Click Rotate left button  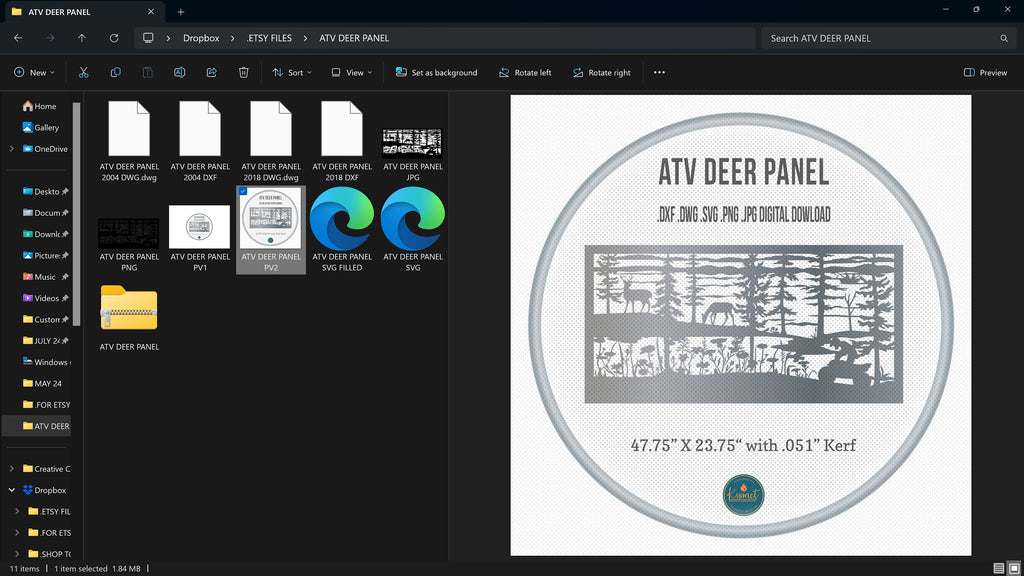[525, 72]
